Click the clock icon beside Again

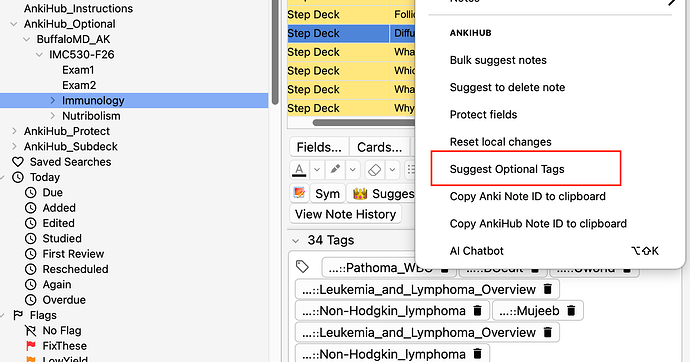click(30, 285)
